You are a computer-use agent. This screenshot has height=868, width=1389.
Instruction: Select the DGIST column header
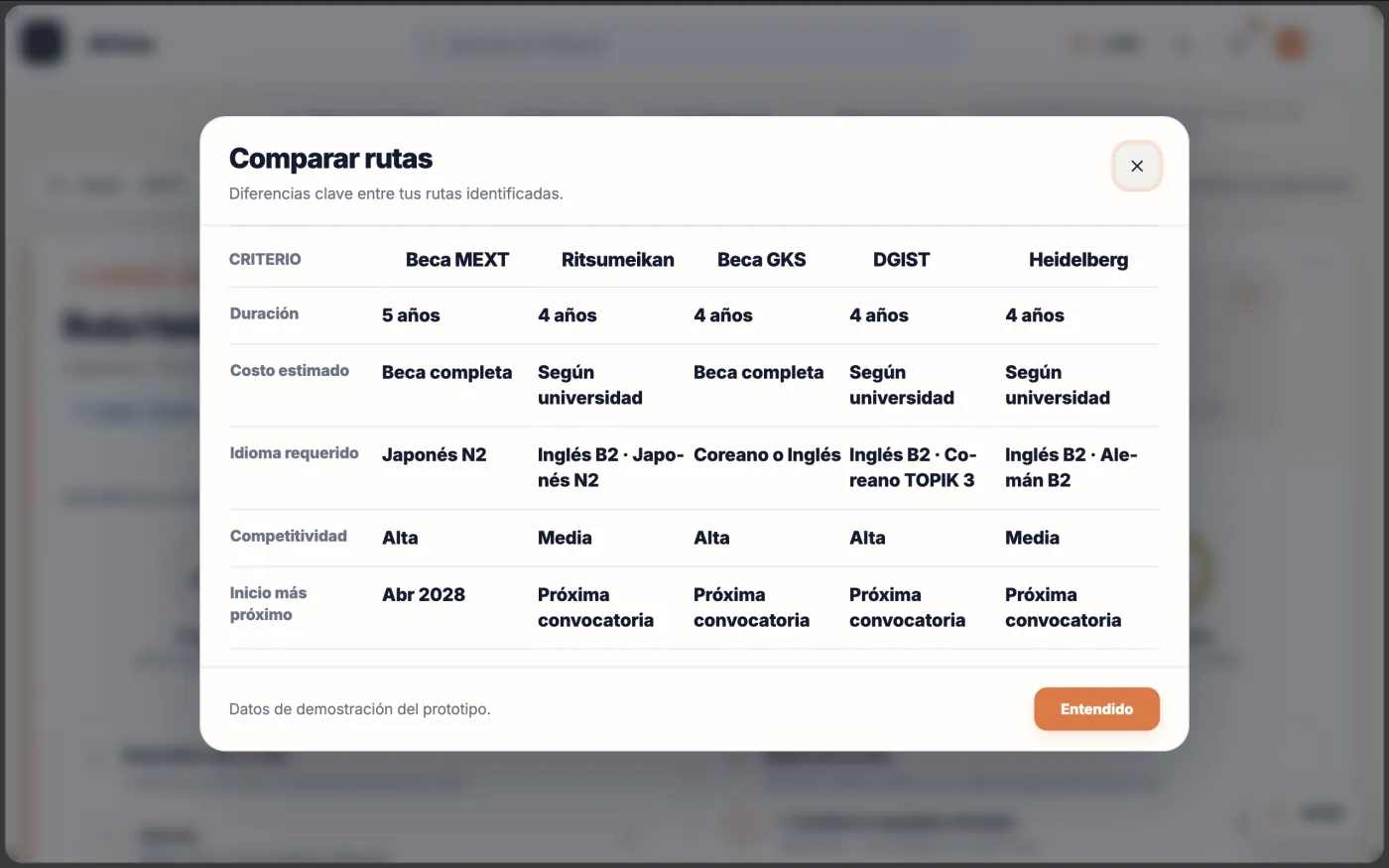coord(902,260)
